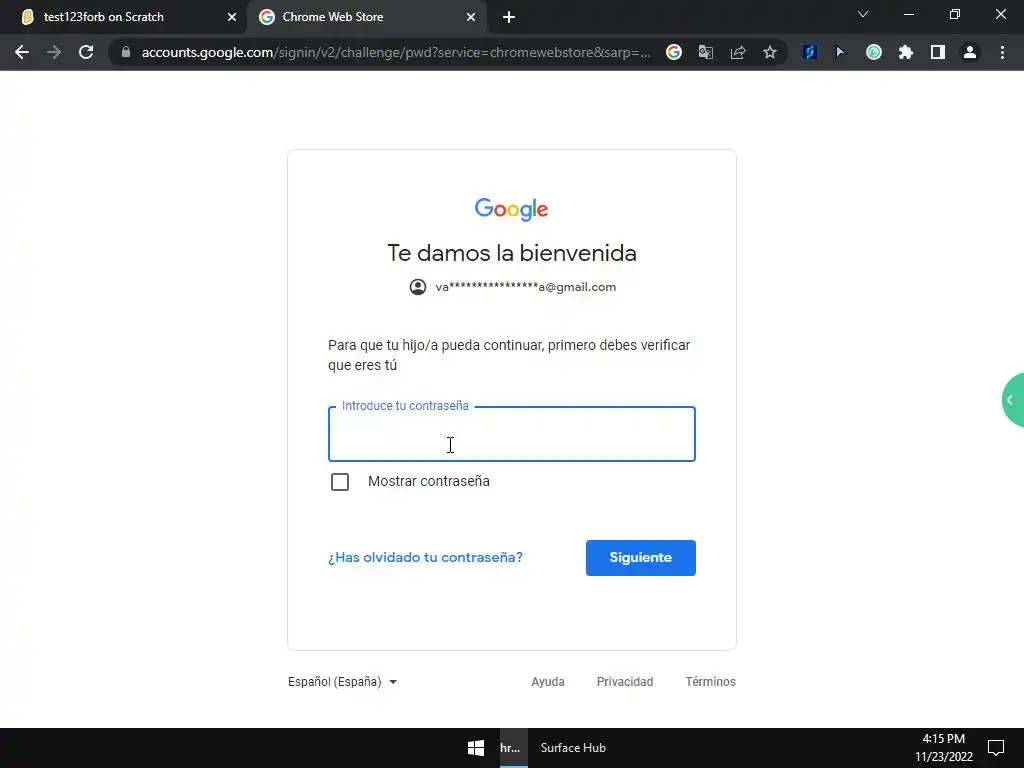Open the blue square extension icon
This screenshot has width=1024, height=768.
pyautogui.click(x=810, y=52)
